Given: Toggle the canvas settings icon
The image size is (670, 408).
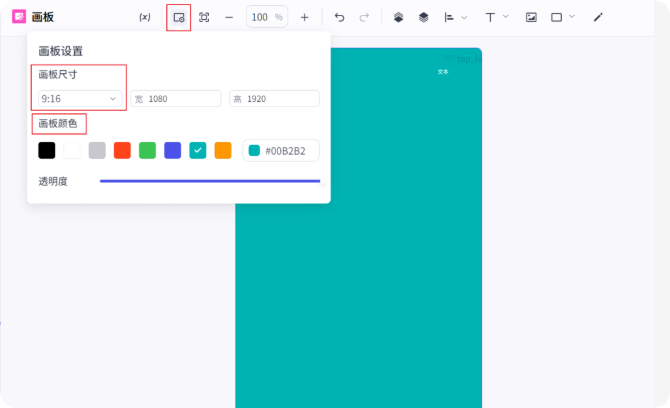Looking at the screenshot, I should 179,18.
